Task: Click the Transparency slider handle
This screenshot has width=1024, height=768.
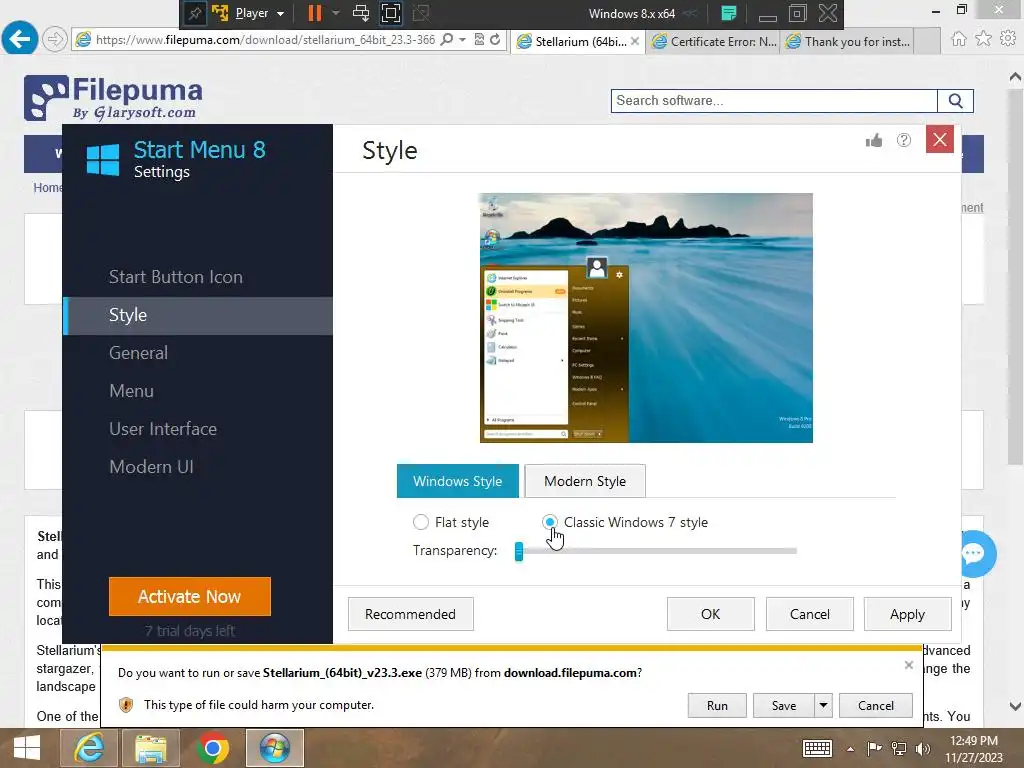Action: [x=519, y=551]
